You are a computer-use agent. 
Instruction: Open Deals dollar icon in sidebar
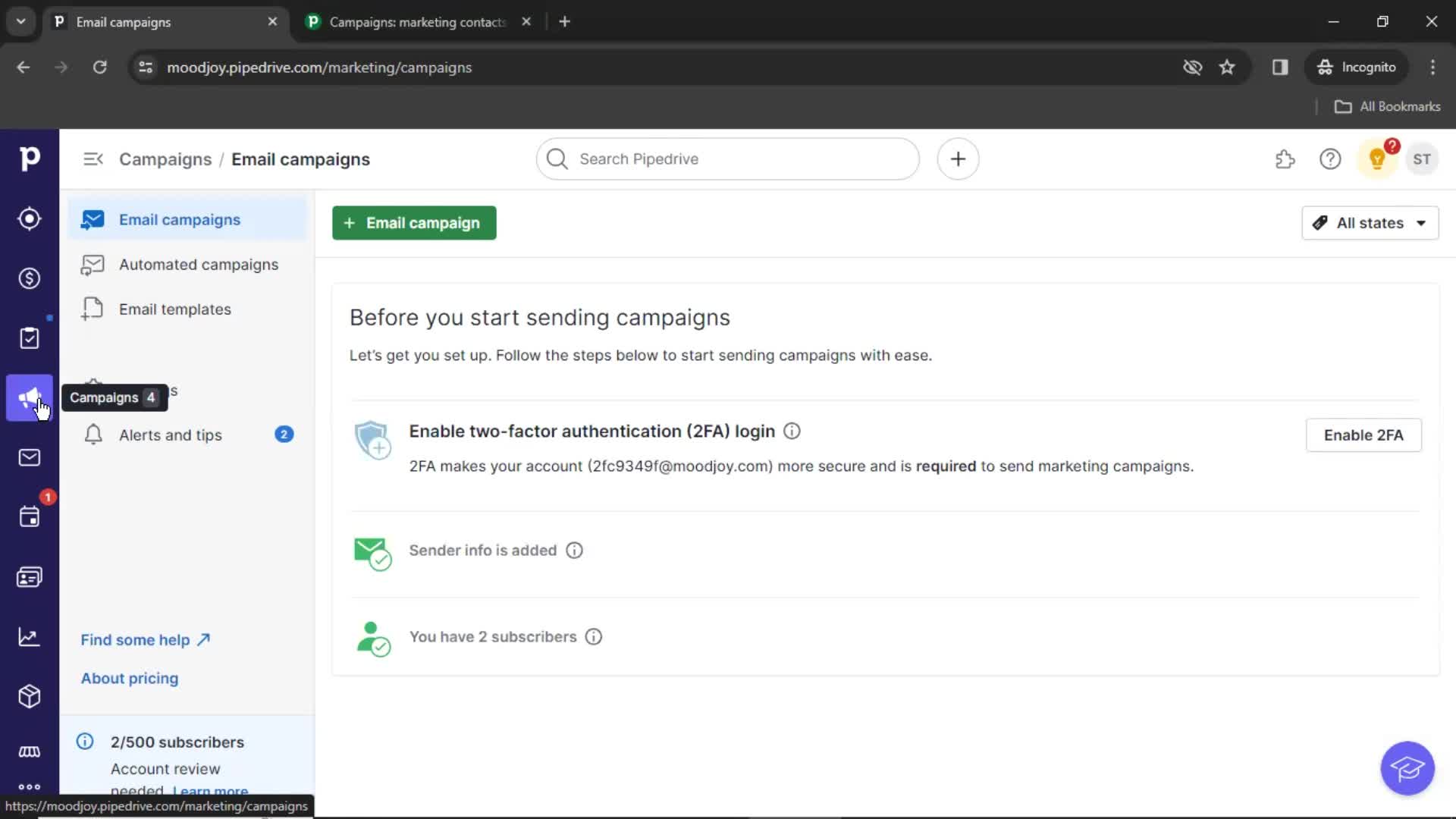(30, 278)
